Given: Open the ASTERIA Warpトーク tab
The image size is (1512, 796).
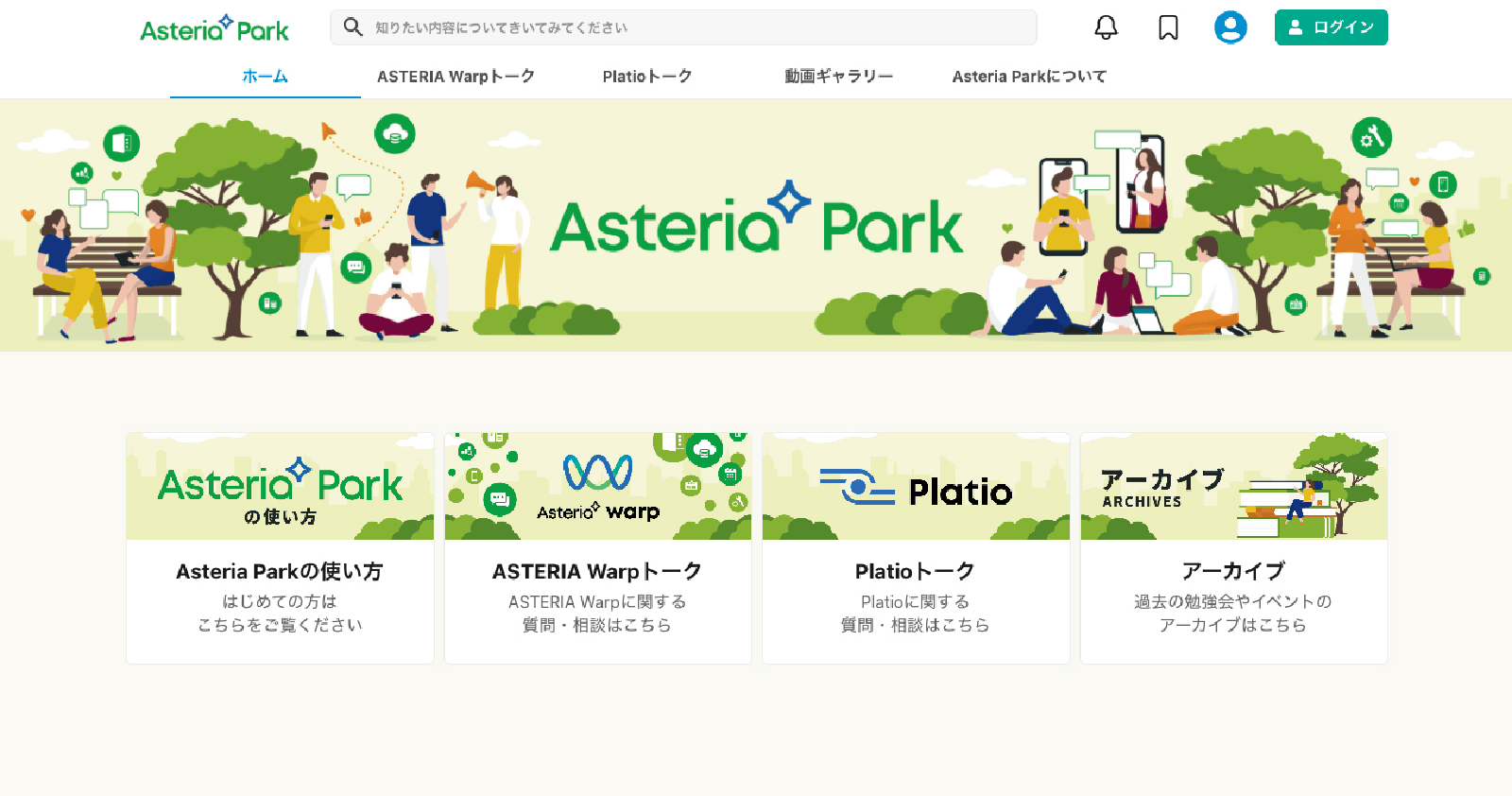Looking at the screenshot, I should click(455, 77).
